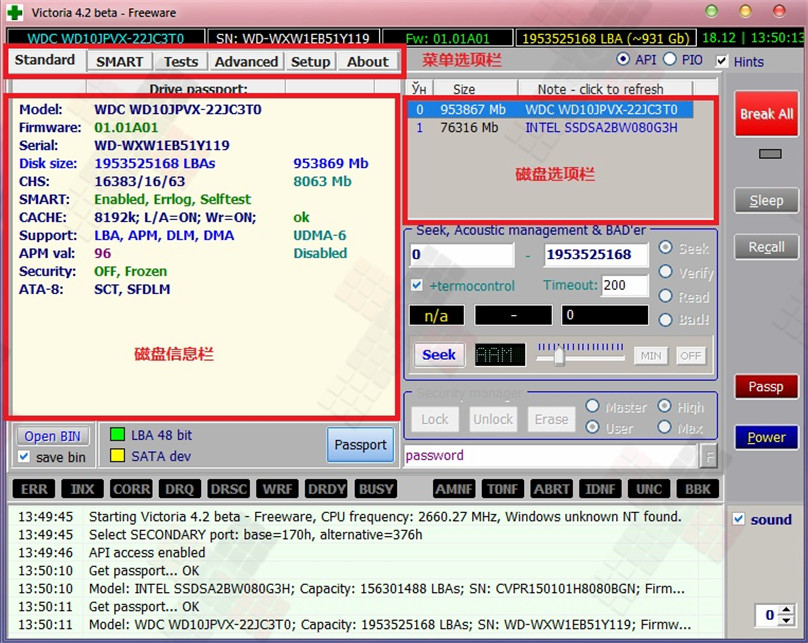Click the IDNF error indicator
The image size is (808, 643).
point(600,489)
